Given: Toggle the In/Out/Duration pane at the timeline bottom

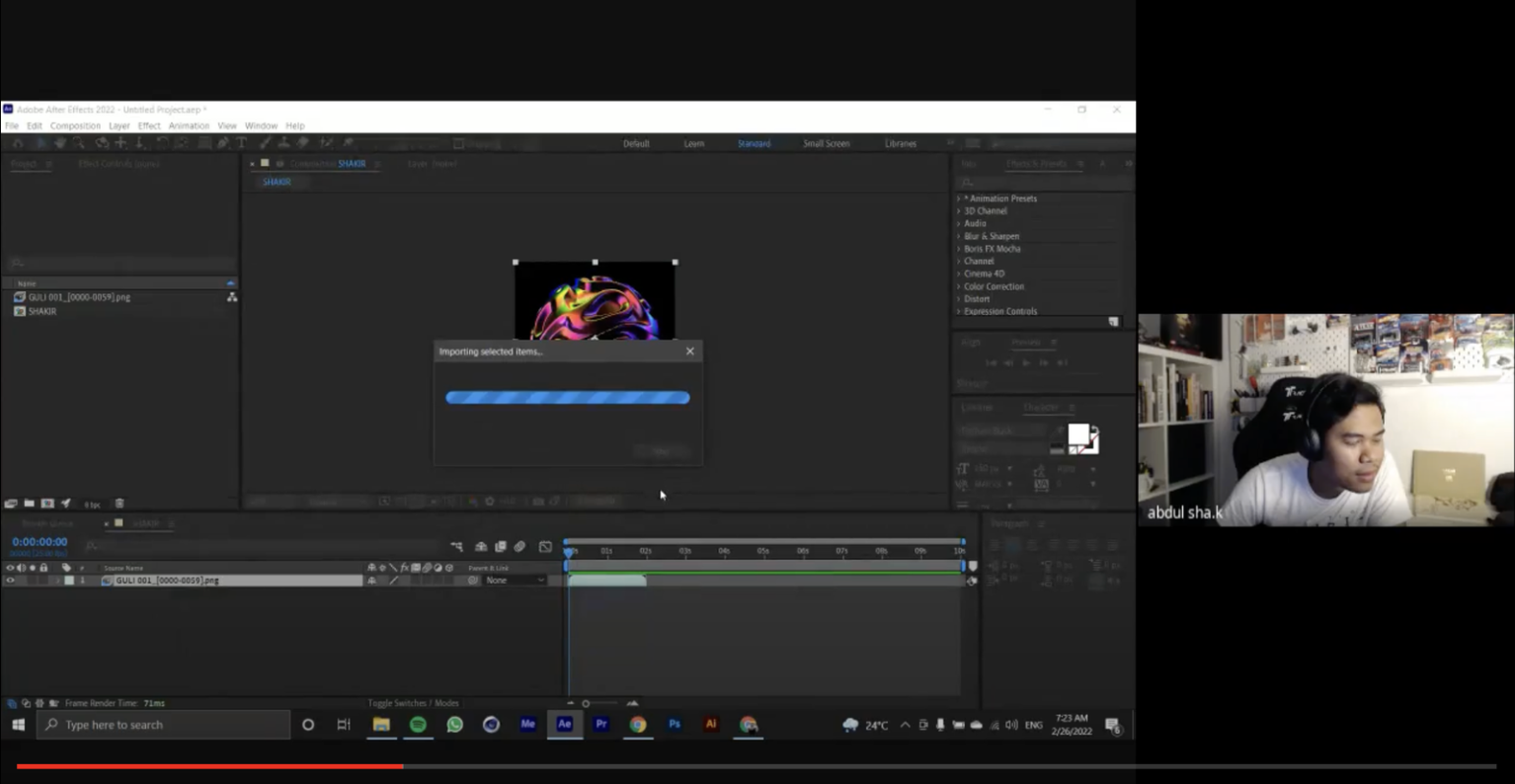Looking at the screenshot, I should click(x=40, y=703).
